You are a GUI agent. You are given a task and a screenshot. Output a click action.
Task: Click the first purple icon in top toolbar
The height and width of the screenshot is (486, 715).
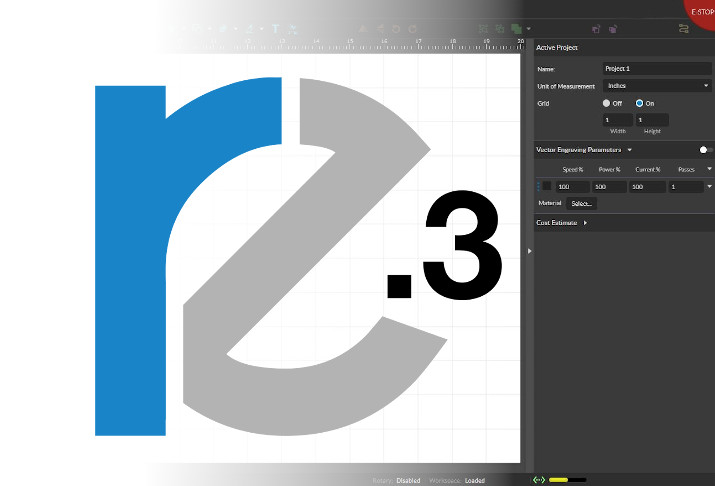pos(596,29)
